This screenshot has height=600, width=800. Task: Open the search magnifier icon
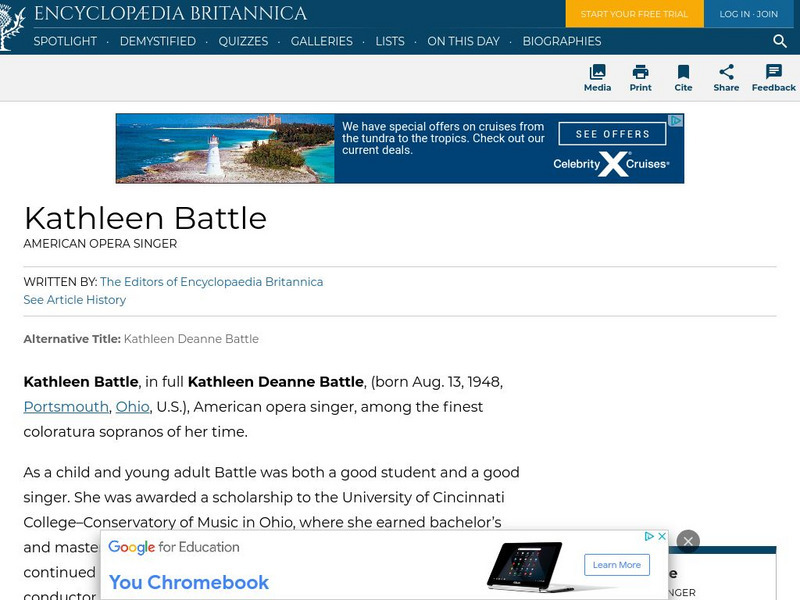[x=780, y=41]
